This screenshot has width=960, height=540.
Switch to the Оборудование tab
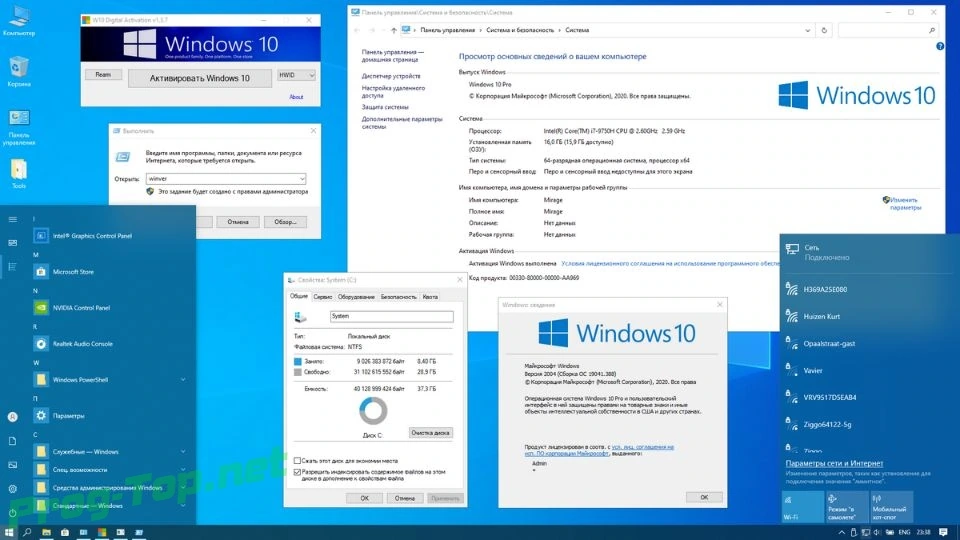click(x=356, y=297)
